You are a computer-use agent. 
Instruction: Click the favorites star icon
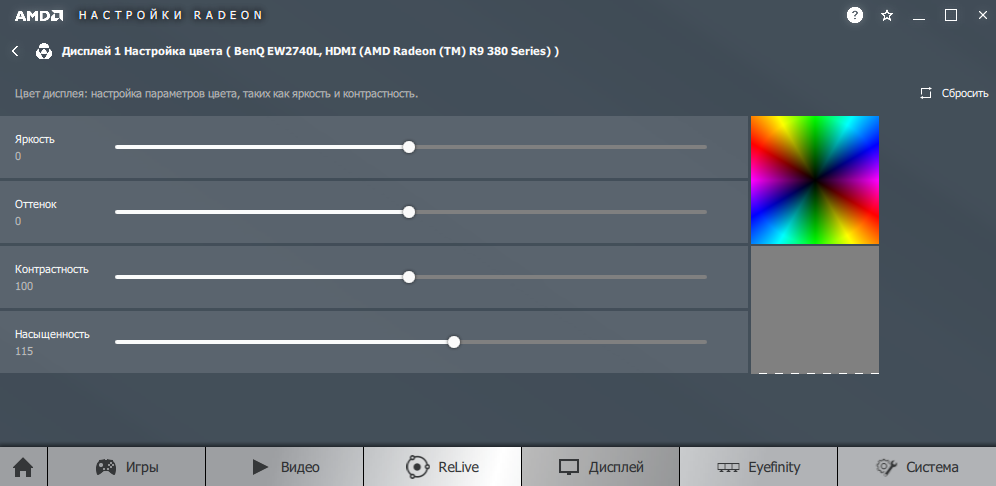(887, 15)
